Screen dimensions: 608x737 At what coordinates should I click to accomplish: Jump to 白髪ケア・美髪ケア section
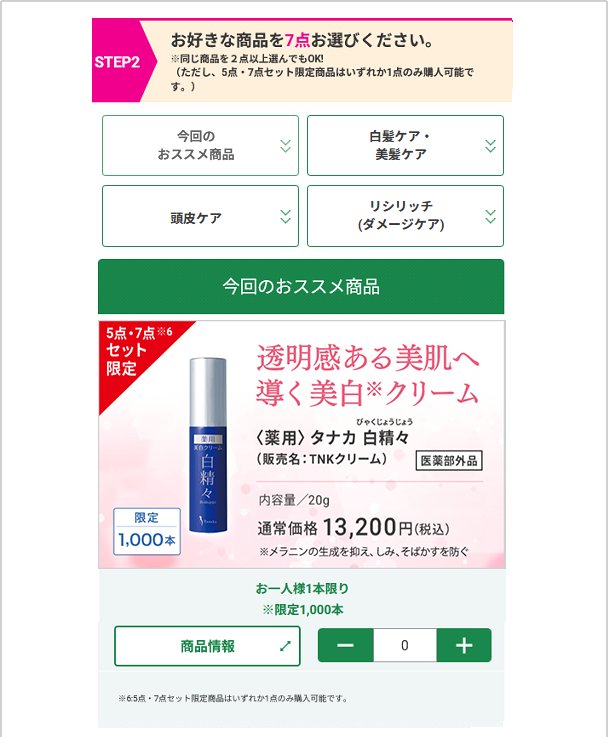[x=405, y=146]
